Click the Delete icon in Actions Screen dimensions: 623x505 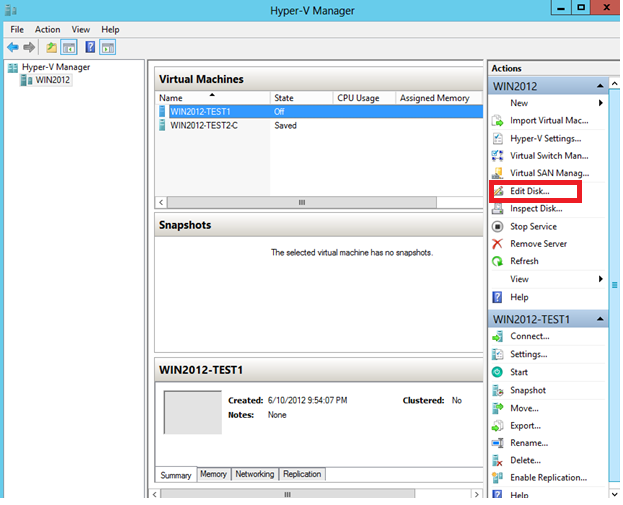(497, 460)
